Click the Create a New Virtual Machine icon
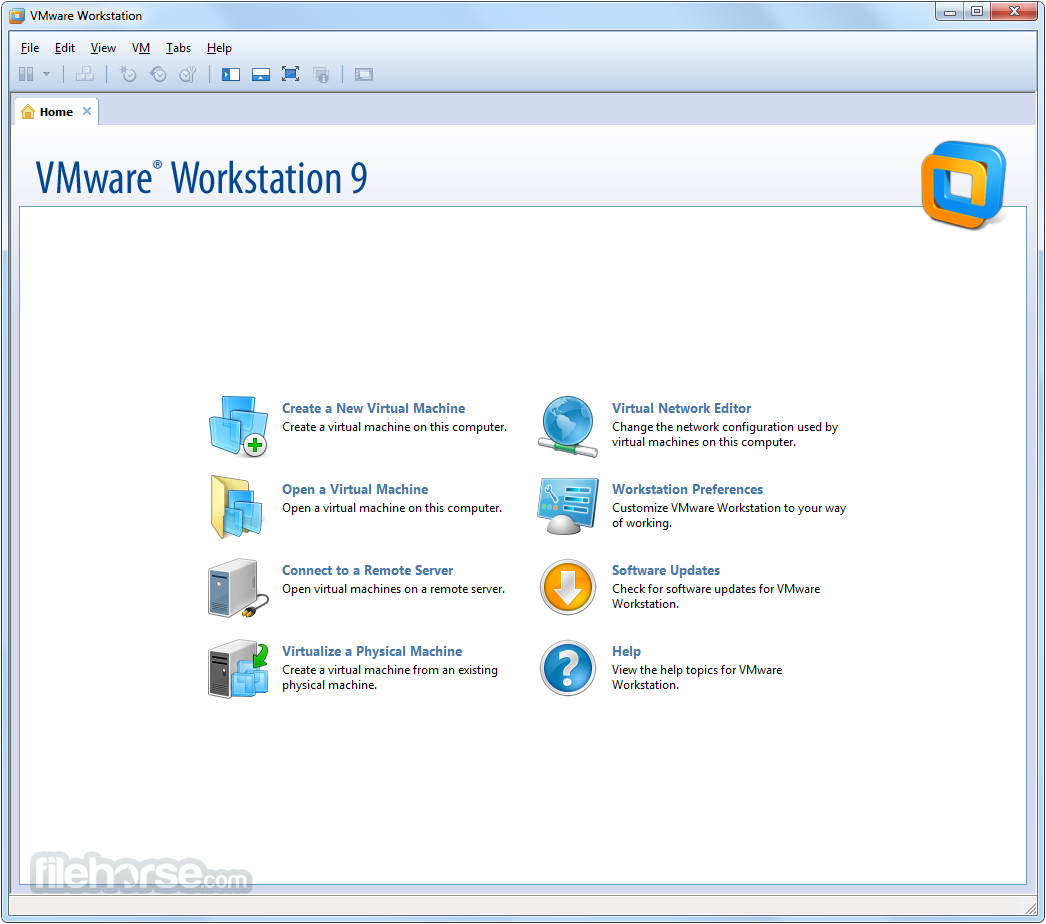Viewport: 1046px width, 924px height. click(x=238, y=425)
